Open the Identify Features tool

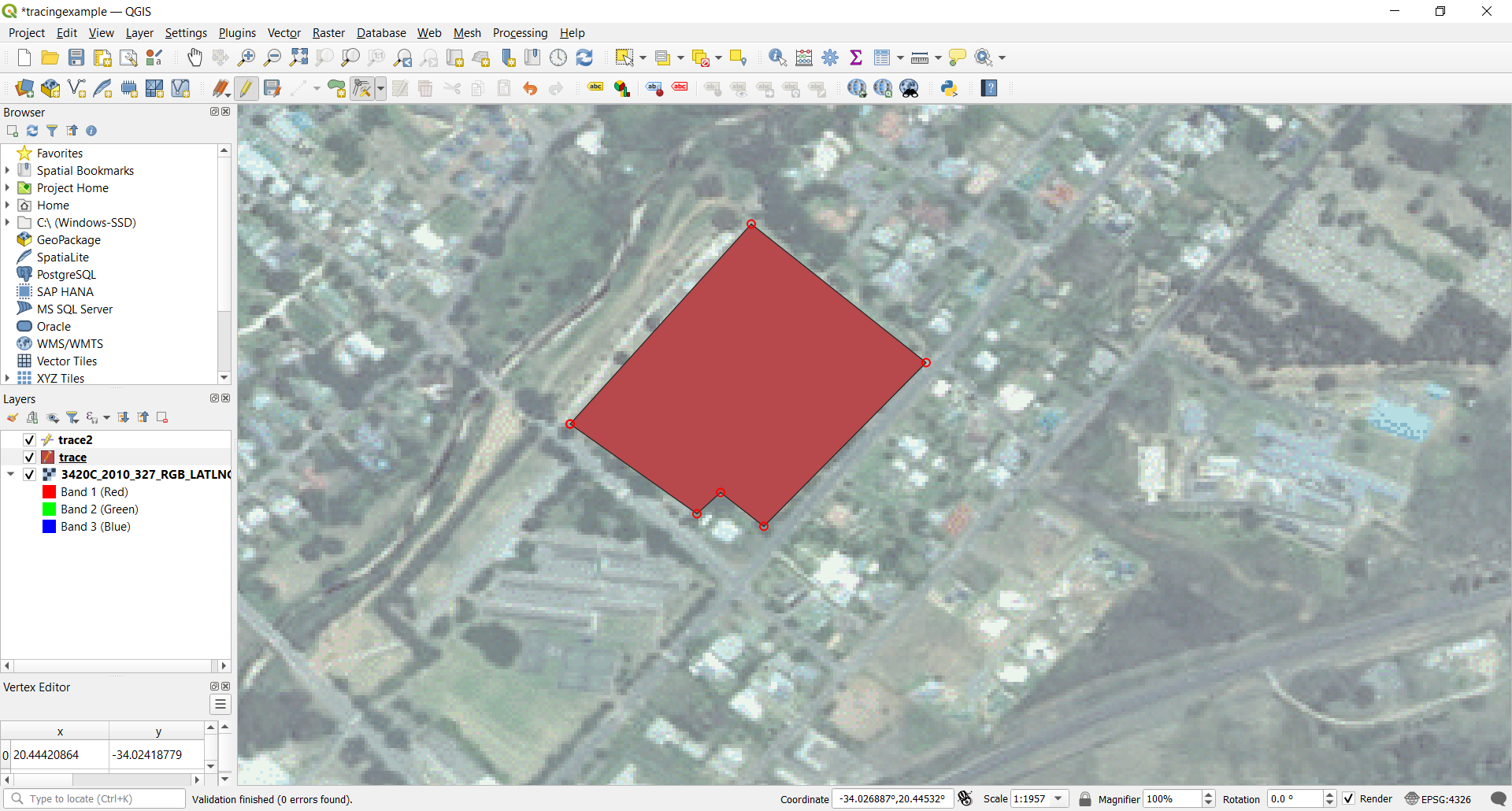pos(776,57)
